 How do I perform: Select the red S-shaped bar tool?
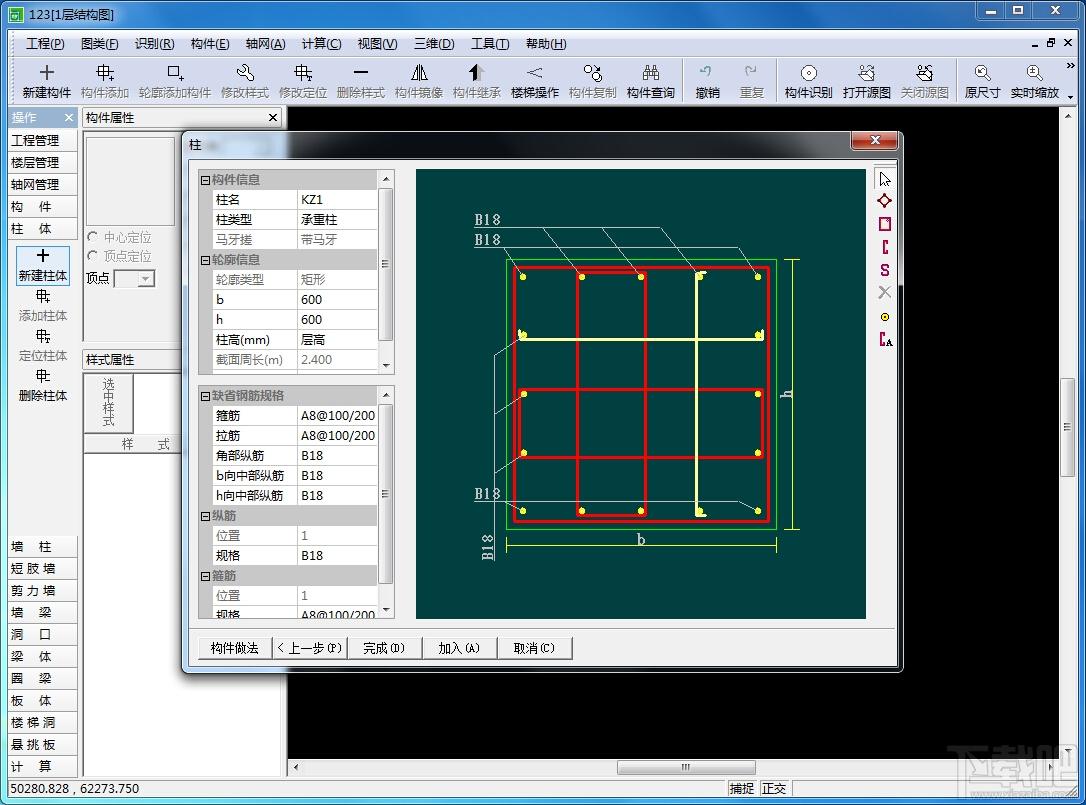(x=884, y=269)
